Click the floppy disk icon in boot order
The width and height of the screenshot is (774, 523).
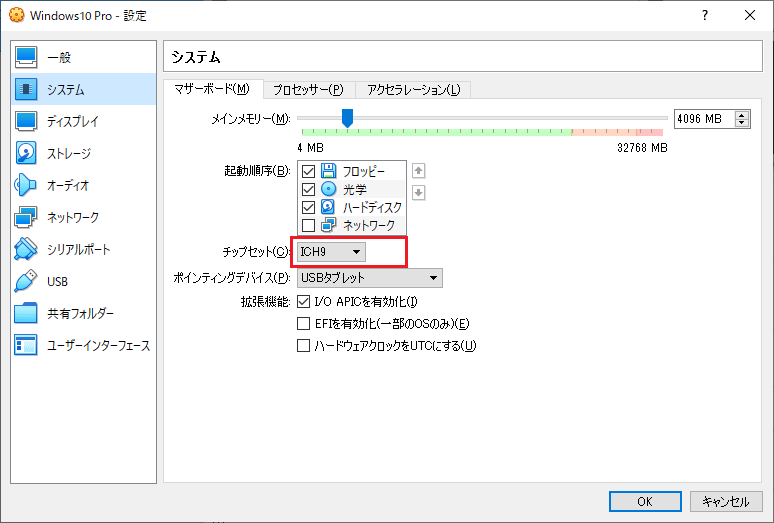point(328,171)
